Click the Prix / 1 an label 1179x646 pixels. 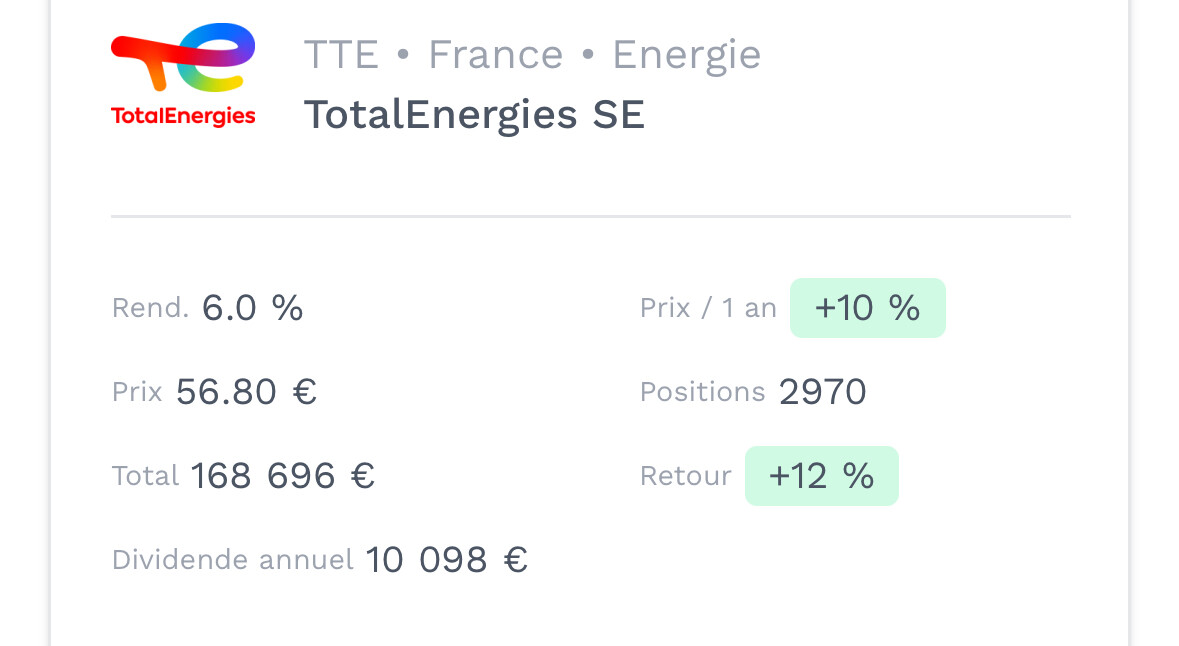coord(708,308)
